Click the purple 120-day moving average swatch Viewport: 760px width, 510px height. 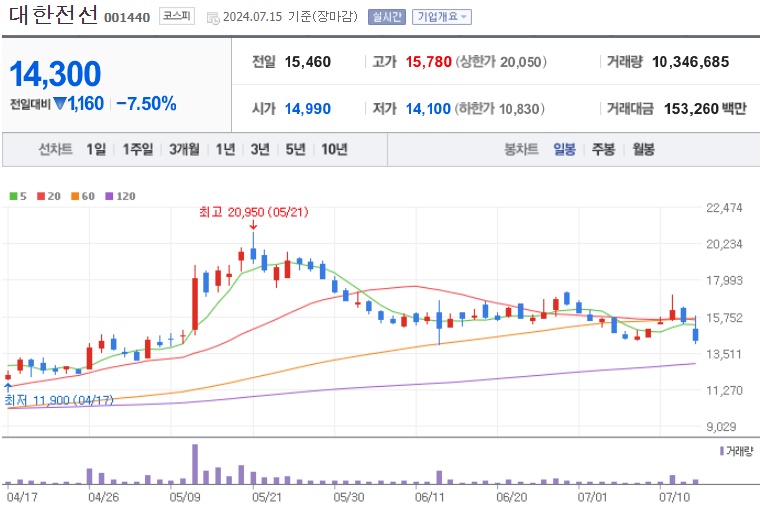click(x=109, y=196)
